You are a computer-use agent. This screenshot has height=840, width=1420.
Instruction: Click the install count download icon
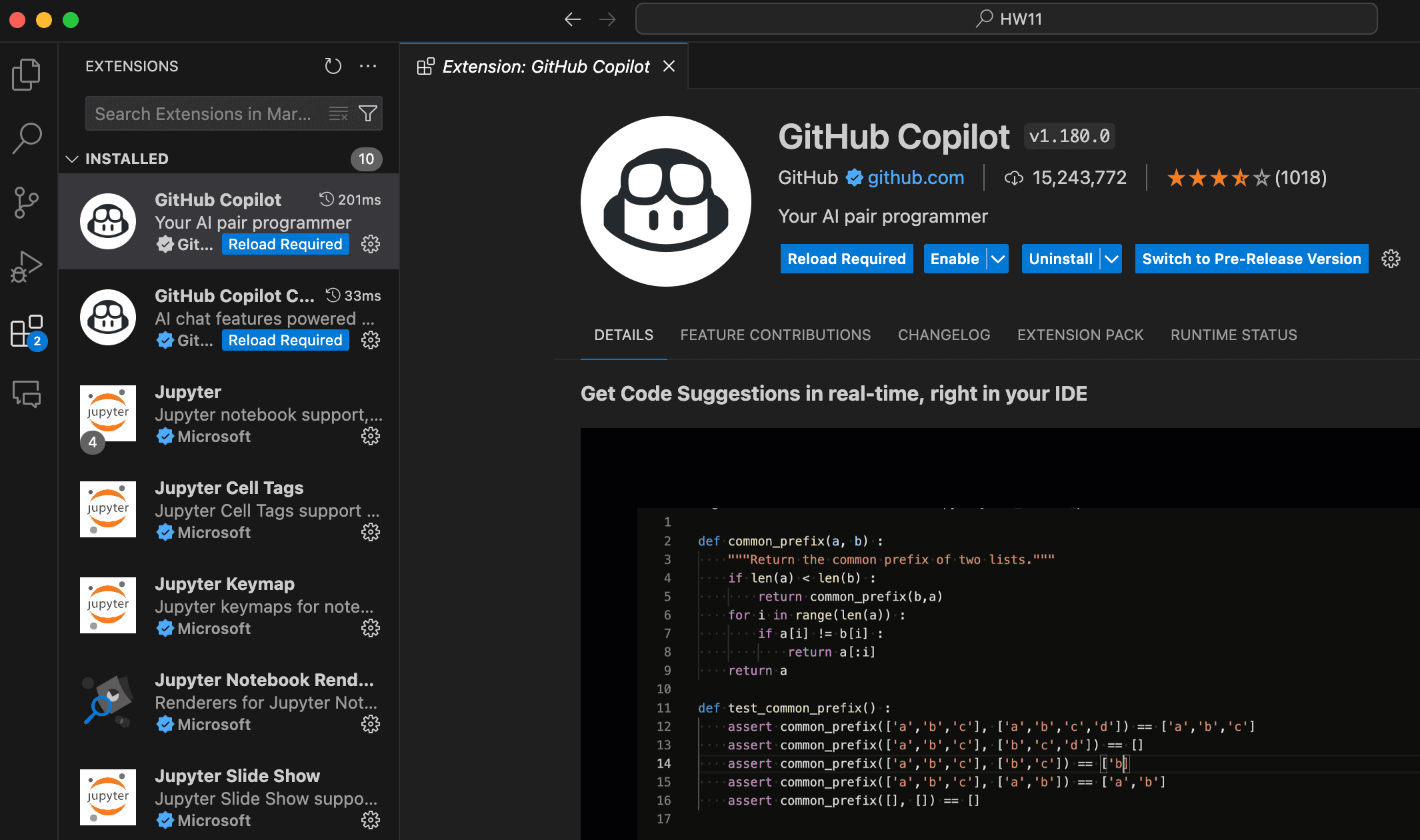1013,178
